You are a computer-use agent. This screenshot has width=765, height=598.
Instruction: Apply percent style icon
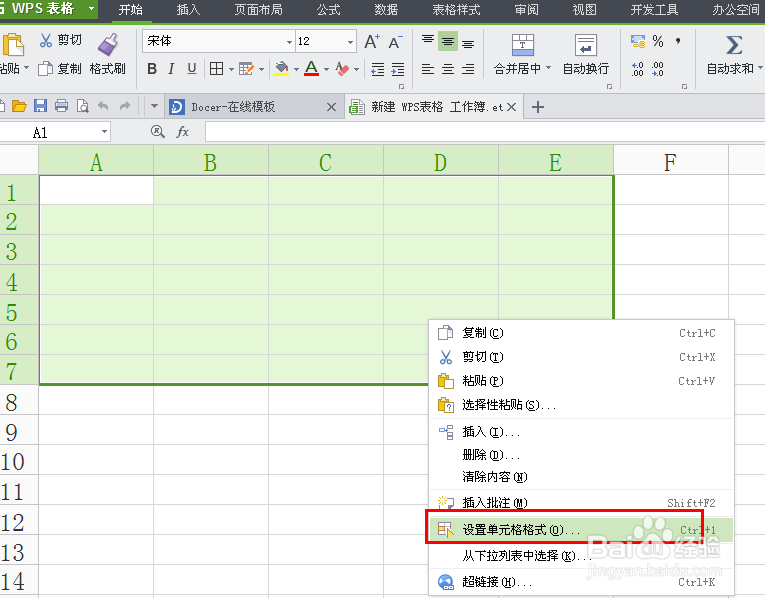[658, 41]
